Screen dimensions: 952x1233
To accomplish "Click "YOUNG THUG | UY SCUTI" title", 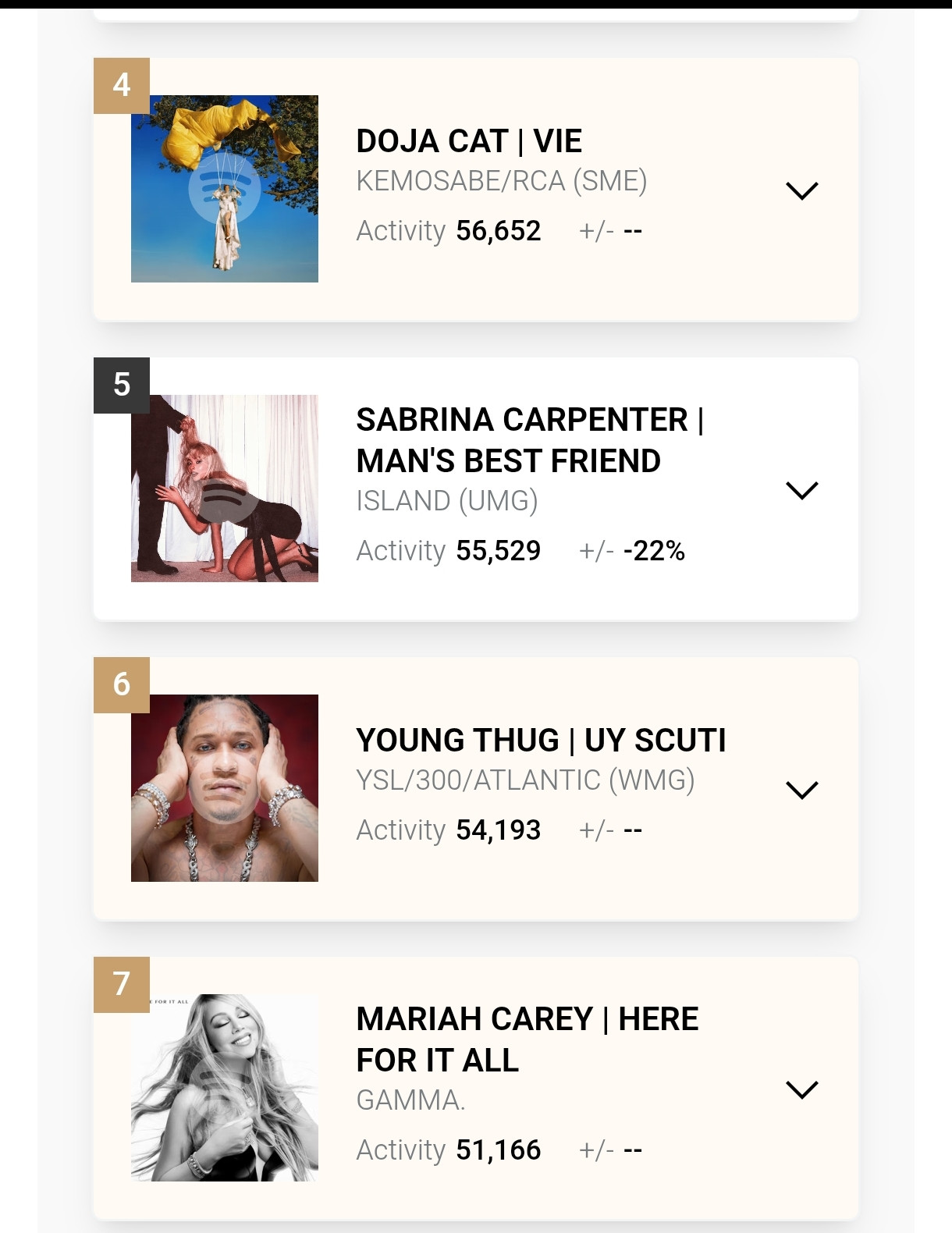I will click(x=541, y=740).
